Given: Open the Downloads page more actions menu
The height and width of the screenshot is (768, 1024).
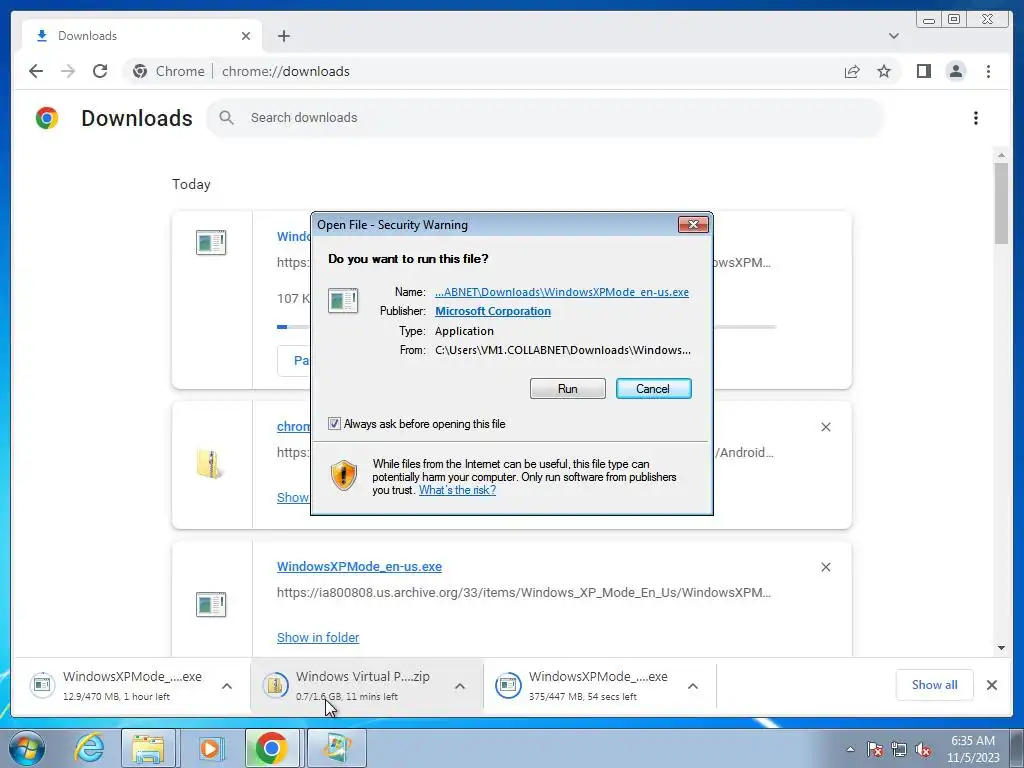Looking at the screenshot, I should (976, 118).
